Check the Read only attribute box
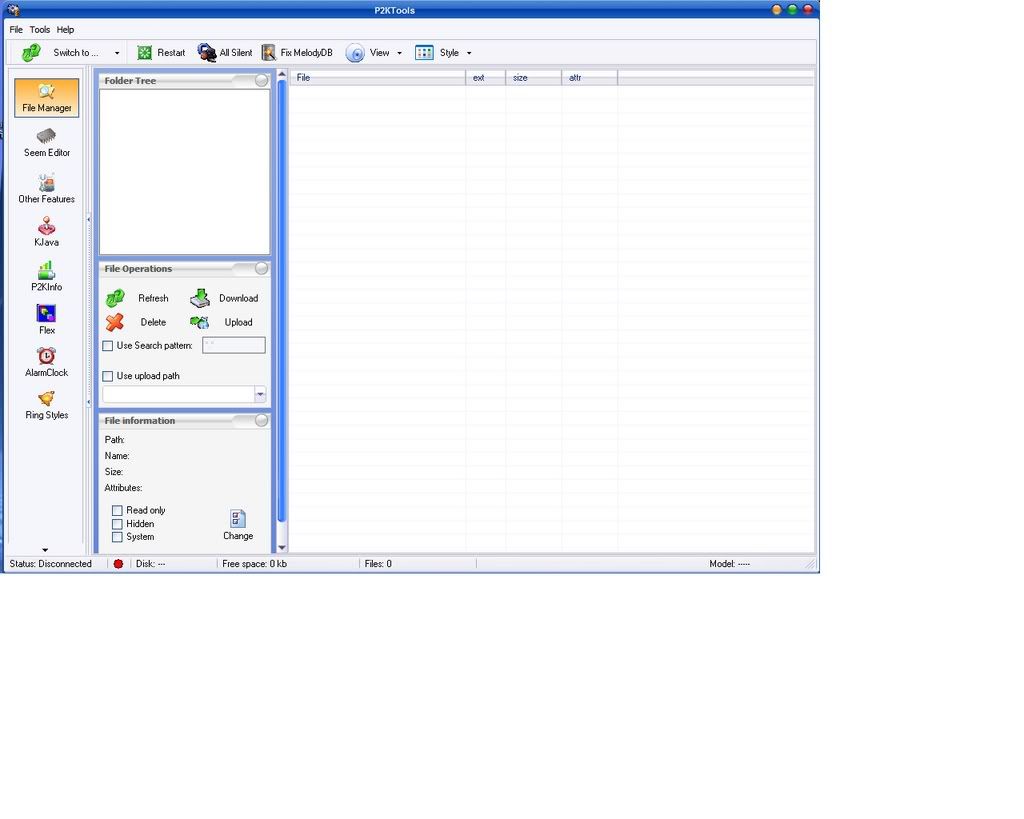 117,511
